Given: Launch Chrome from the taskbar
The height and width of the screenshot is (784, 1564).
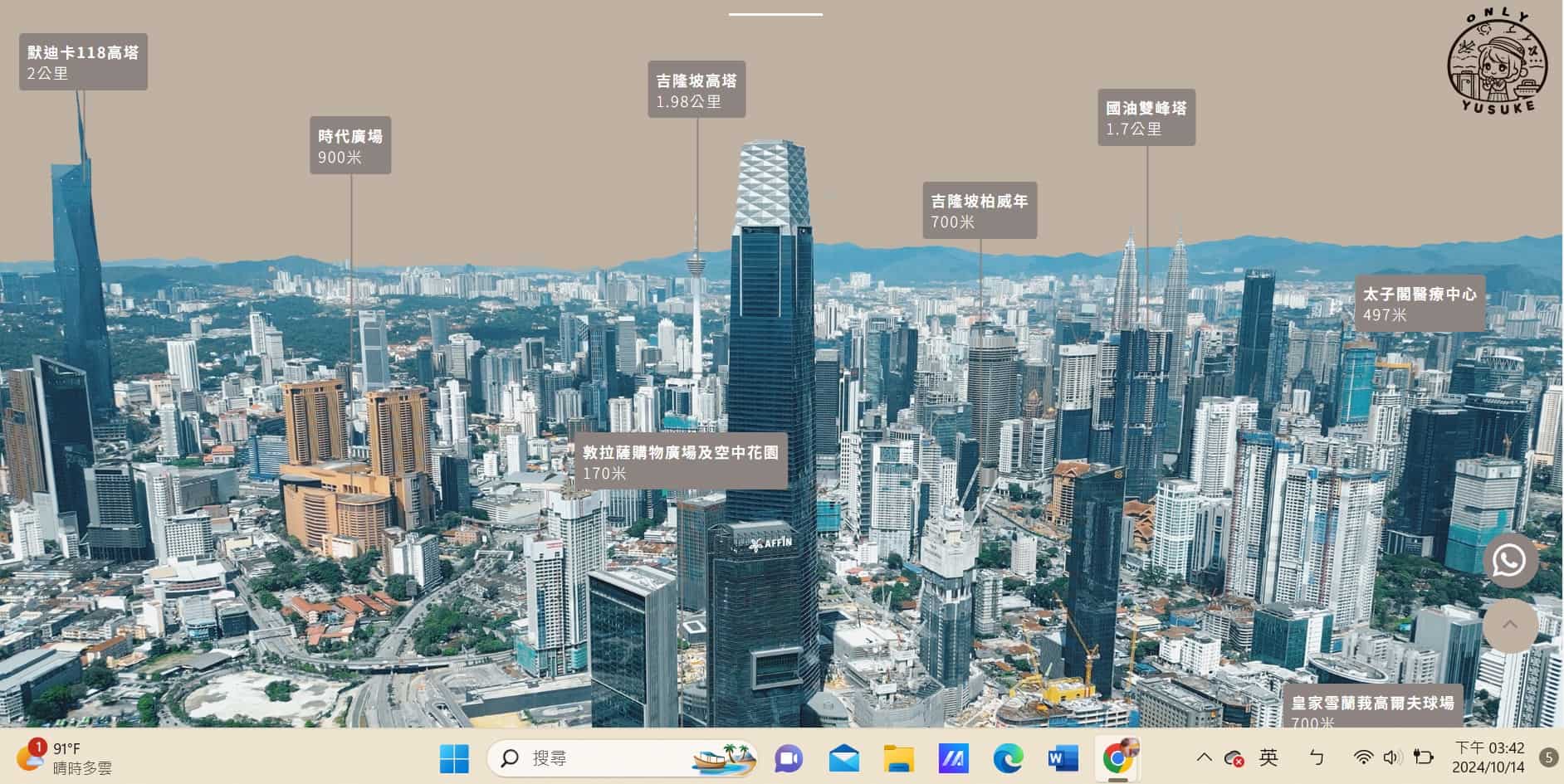Looking at the screenshot, I should point(1117,757).
